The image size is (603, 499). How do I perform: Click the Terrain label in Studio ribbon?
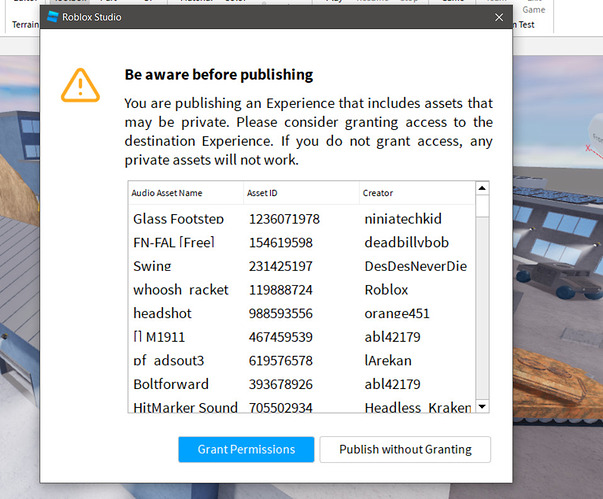coord(25,25)
